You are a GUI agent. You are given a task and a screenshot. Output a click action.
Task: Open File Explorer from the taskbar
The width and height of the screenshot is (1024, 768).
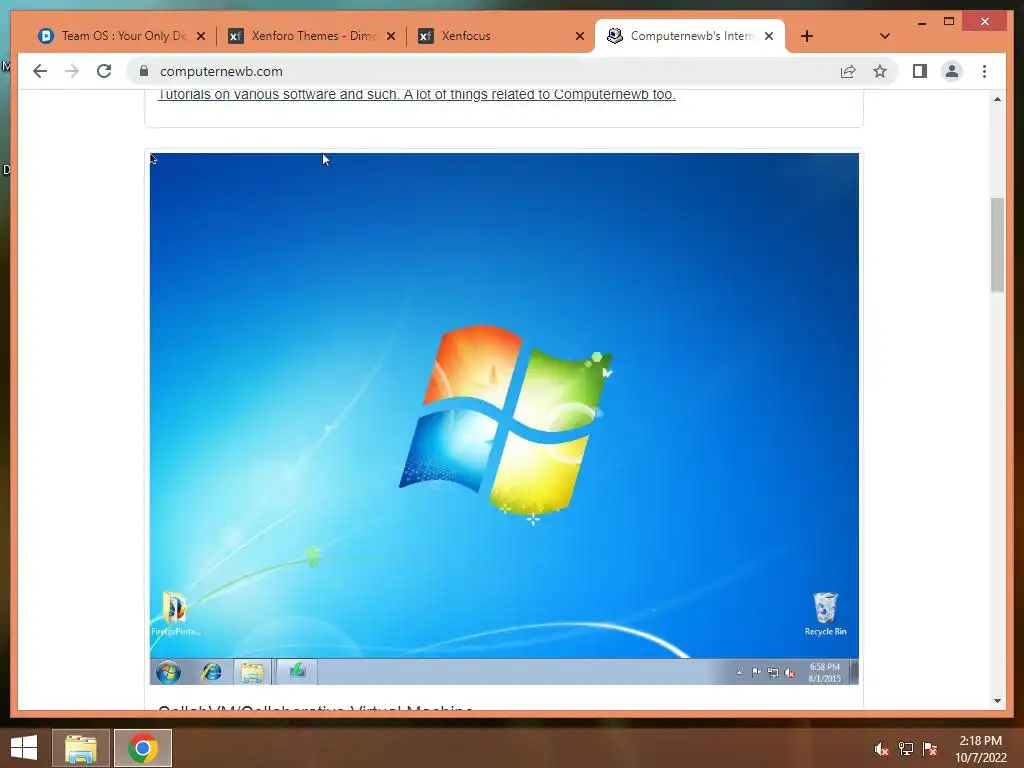pos(80,748)
